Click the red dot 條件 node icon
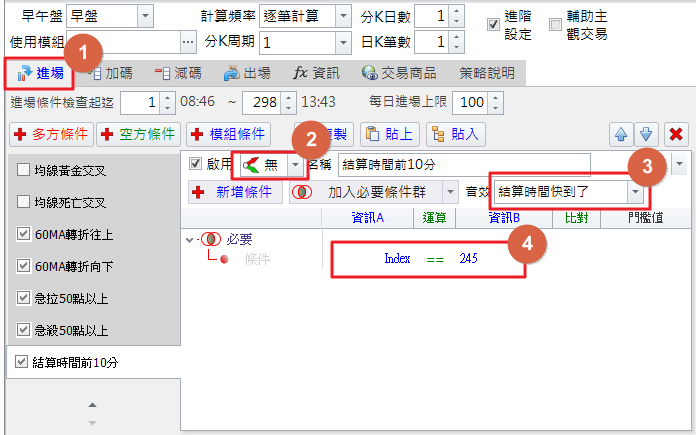 [x=224, y=259]
